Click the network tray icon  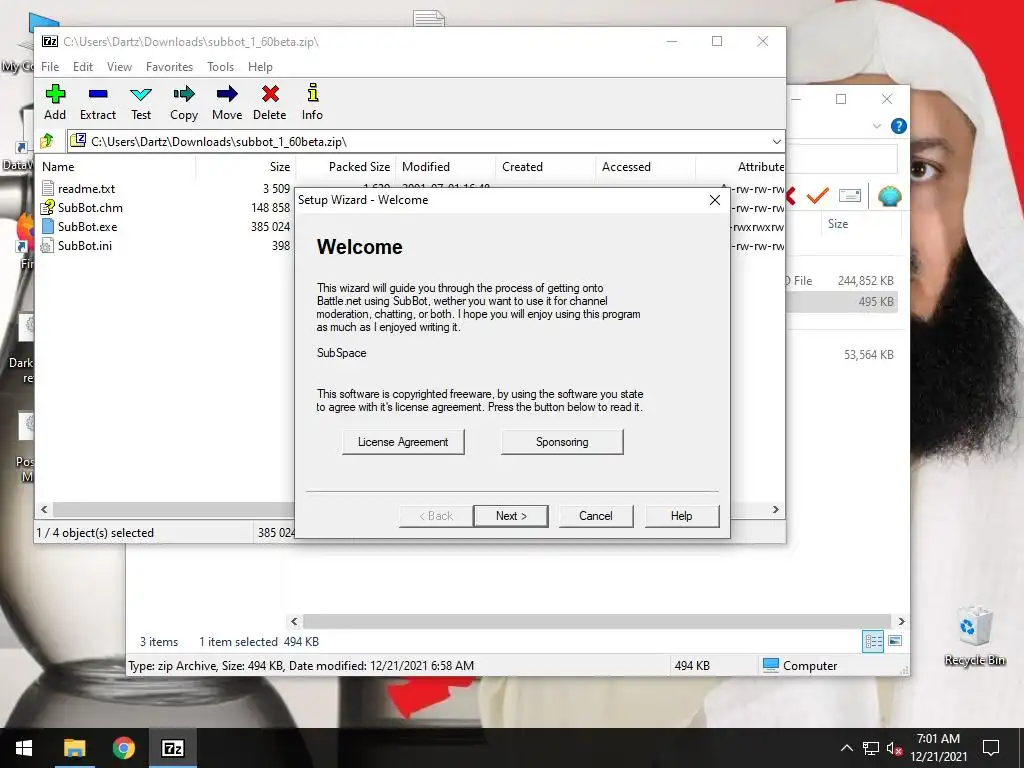(871, 748)
